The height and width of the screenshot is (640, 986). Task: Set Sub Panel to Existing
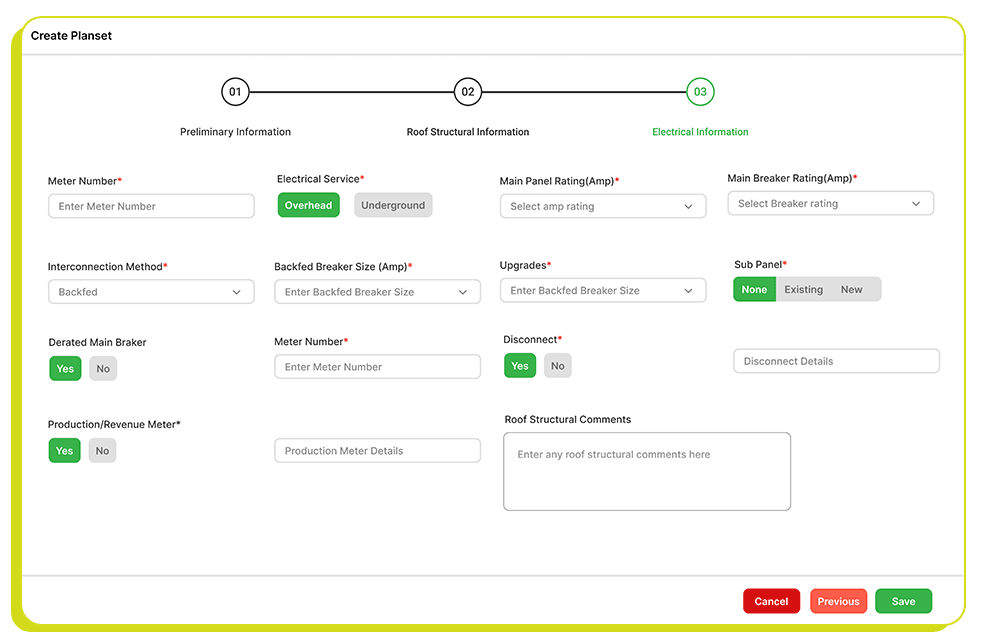click(x=803, y=290)
